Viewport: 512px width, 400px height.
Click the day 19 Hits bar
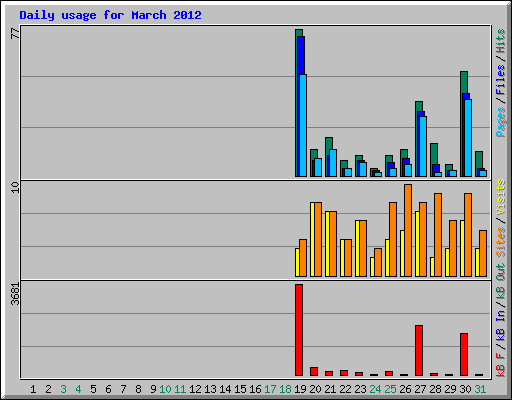(297, 103)
